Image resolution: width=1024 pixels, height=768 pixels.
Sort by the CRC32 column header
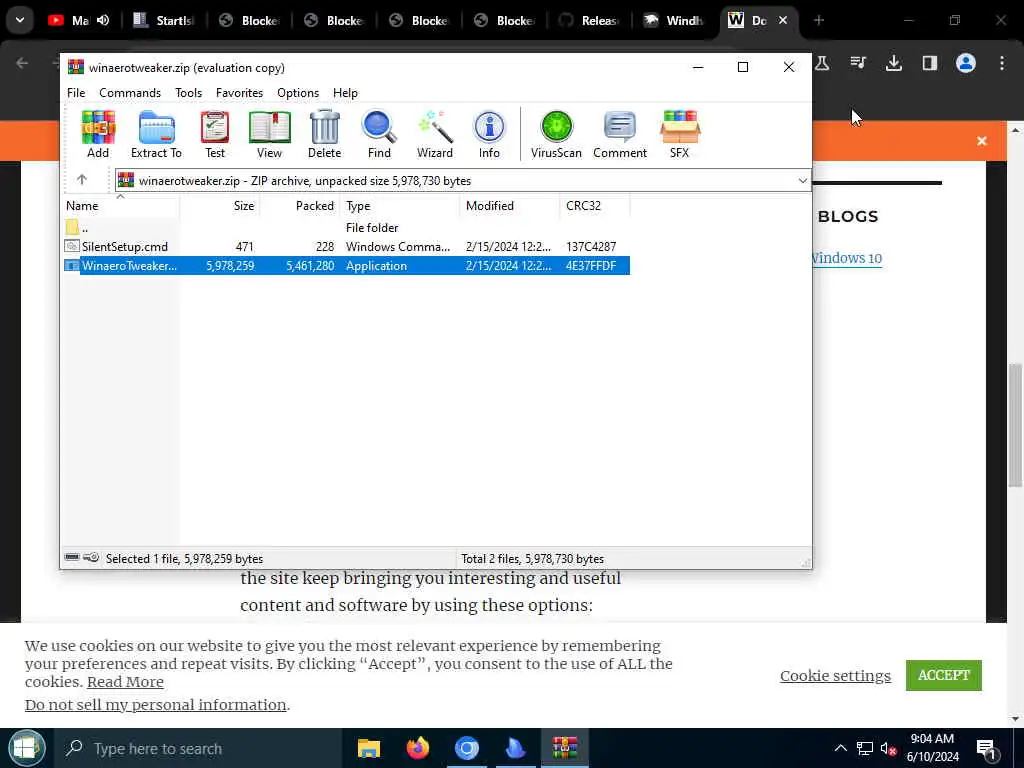coord(594,206)
